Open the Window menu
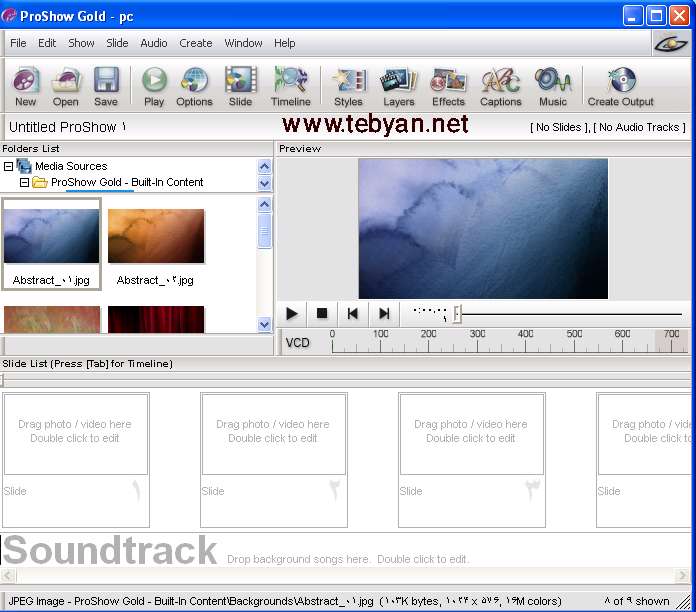The image size is (696, 612). 243,43
